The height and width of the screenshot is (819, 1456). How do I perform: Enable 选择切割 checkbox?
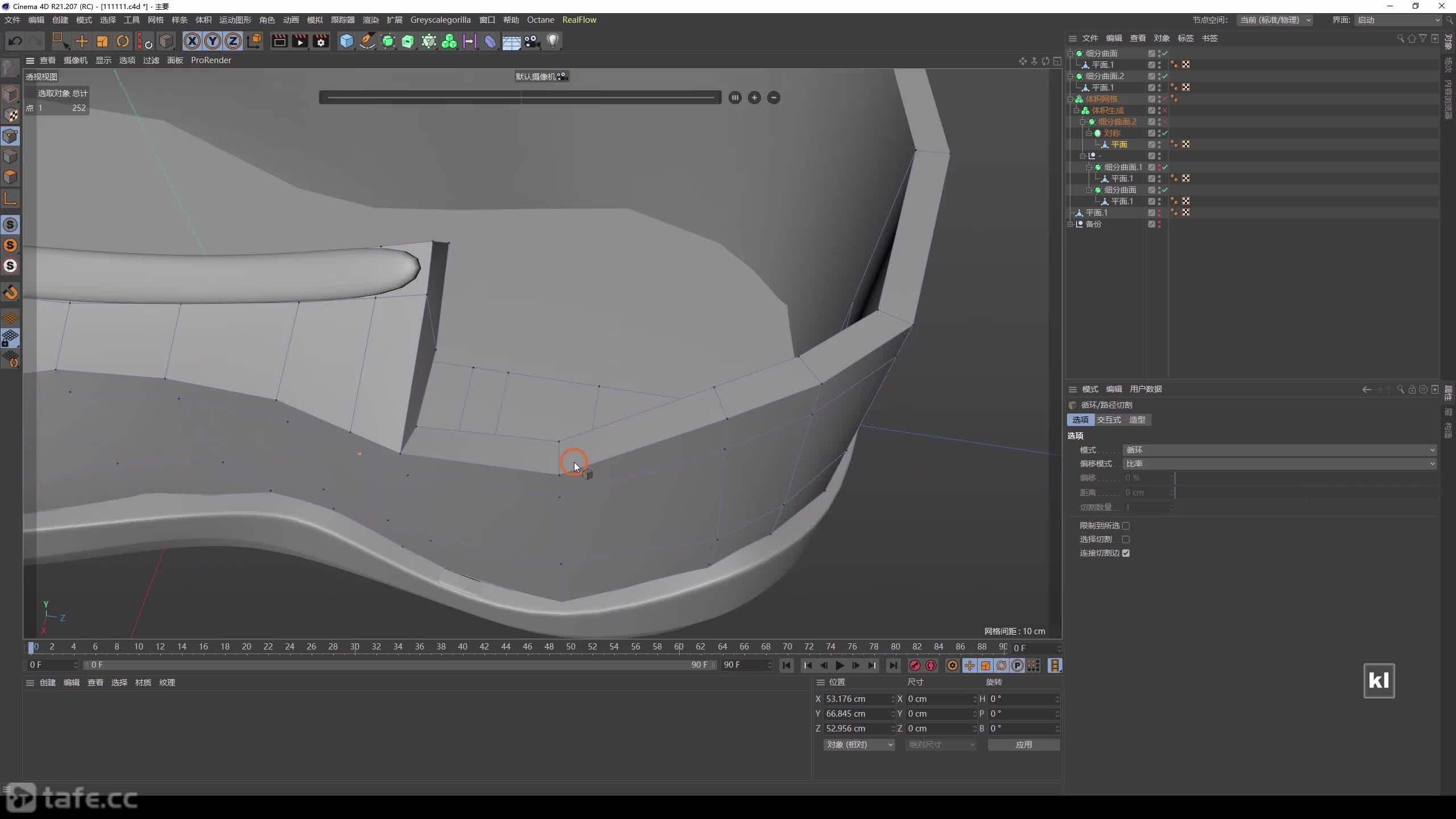(x=1126, y=539)
